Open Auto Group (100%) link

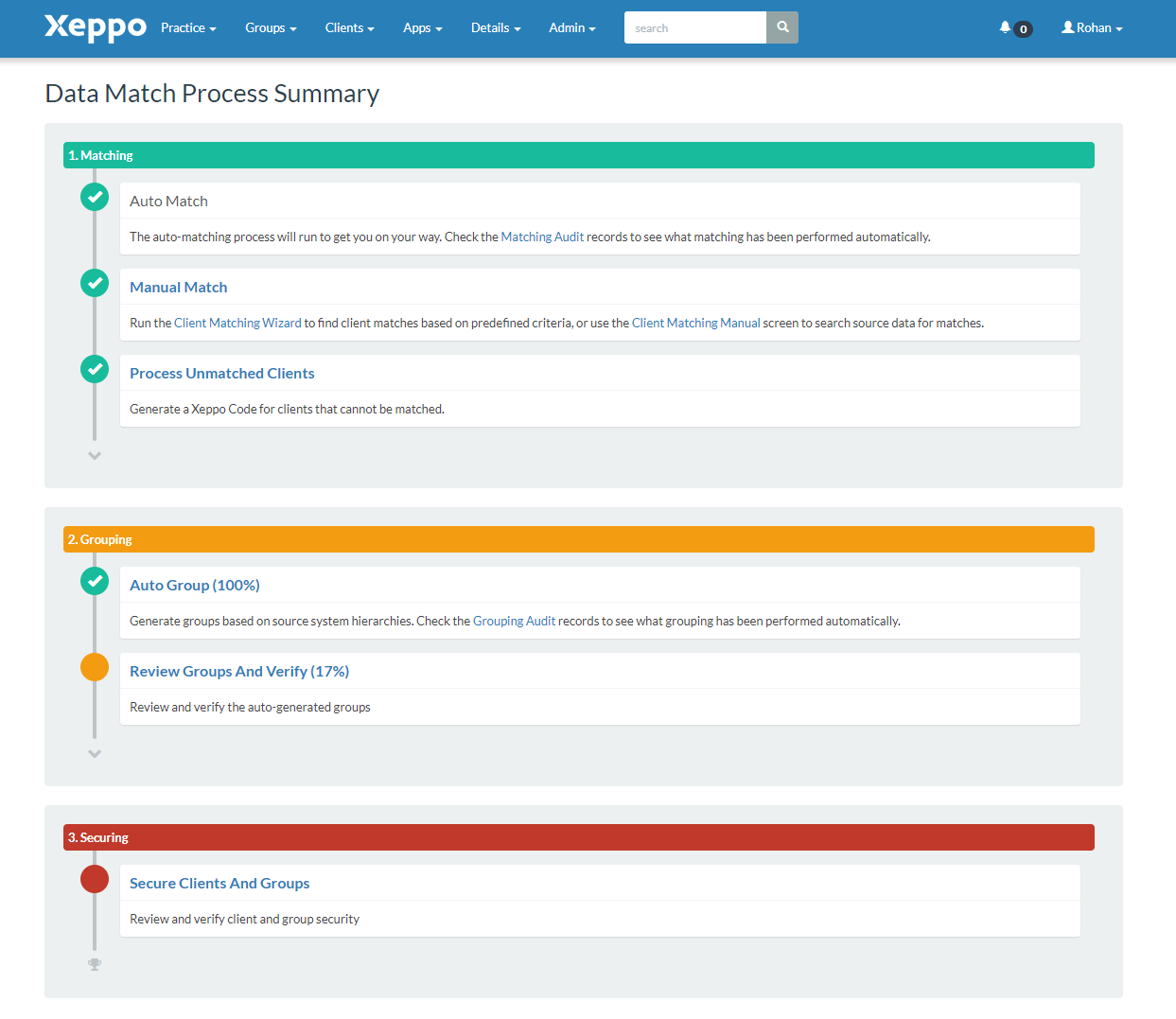click(195, 585)
